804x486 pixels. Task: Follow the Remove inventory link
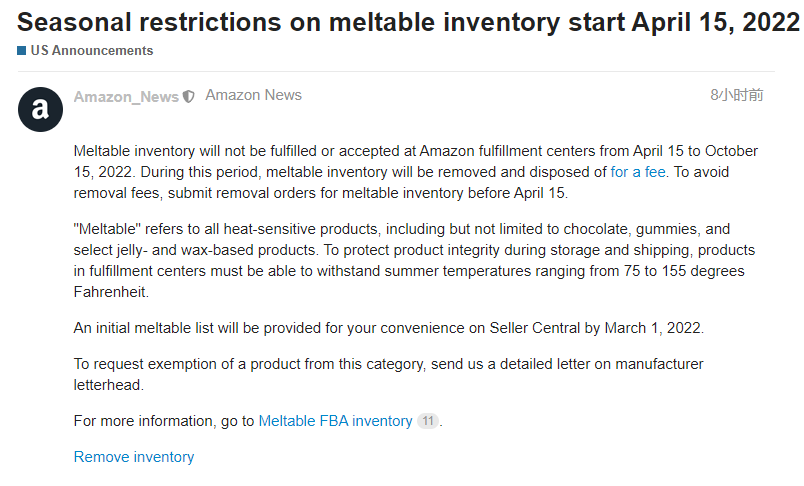(134, 457)
